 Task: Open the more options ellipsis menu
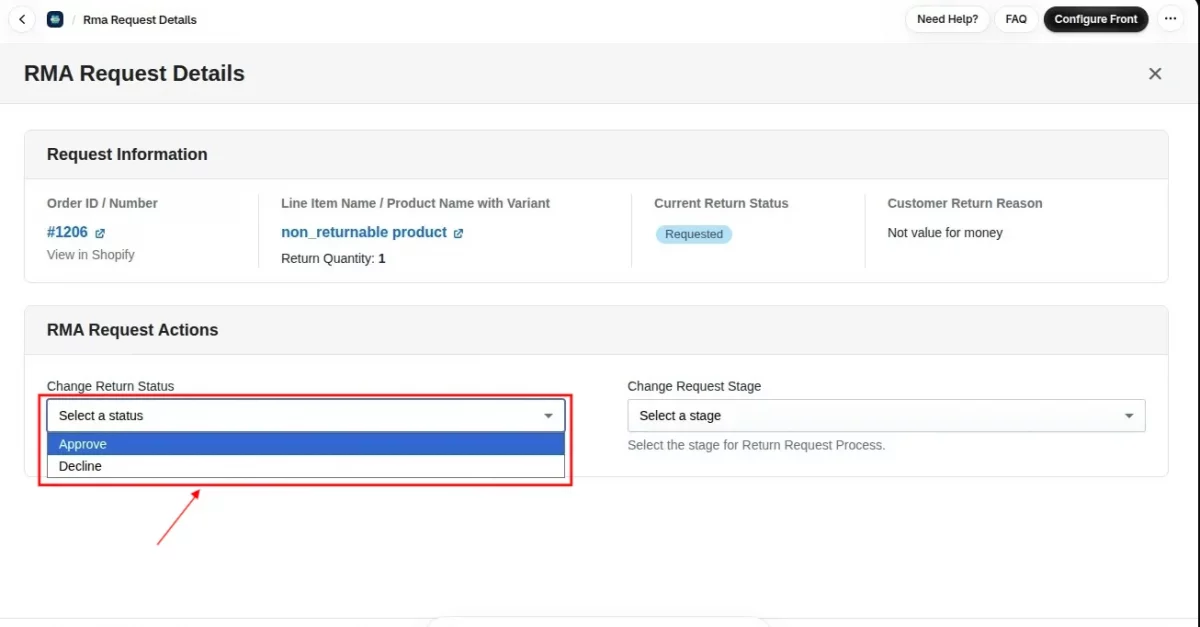[x=1170, y=19]
